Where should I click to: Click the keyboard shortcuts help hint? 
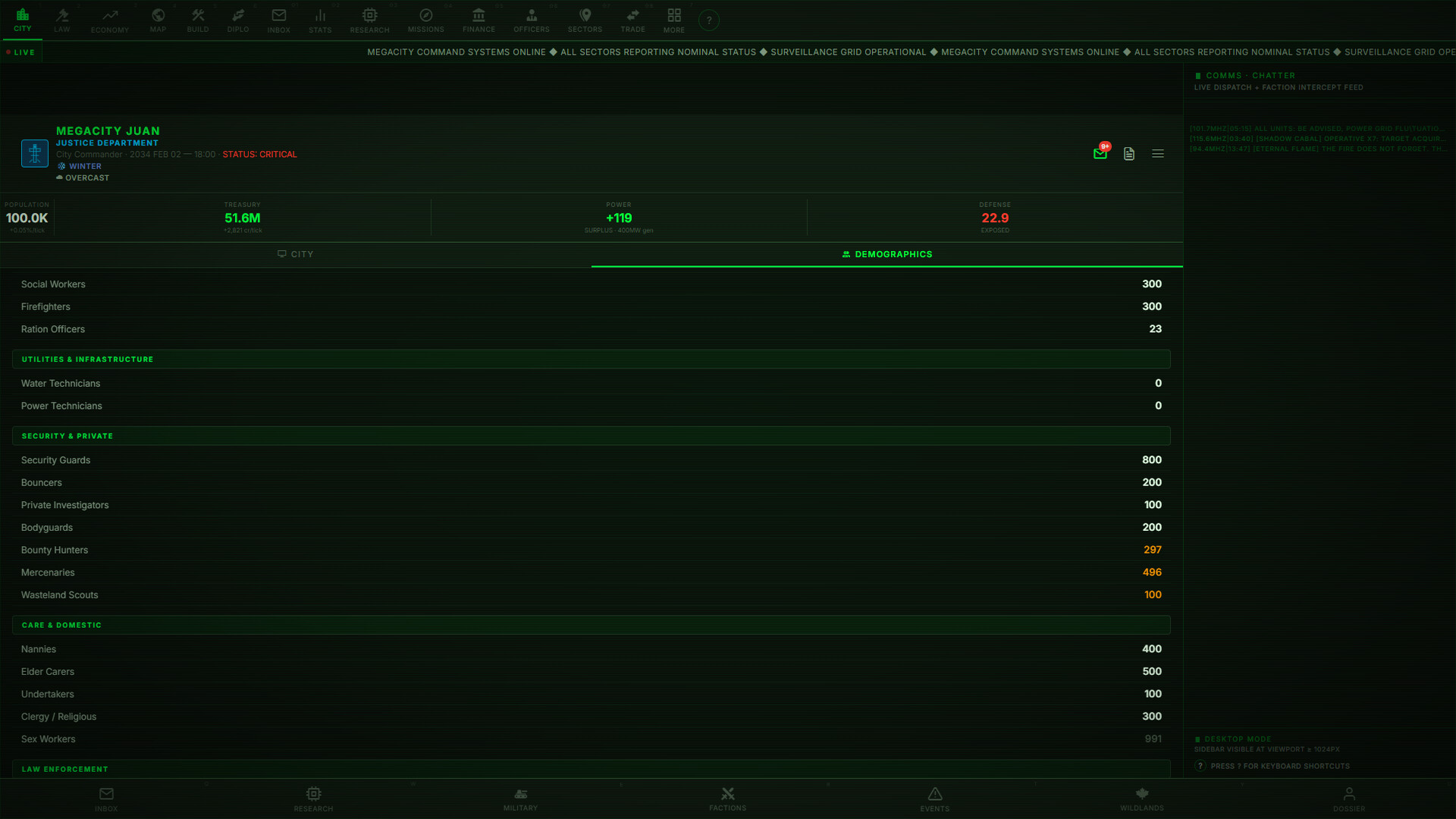click(x=1272, y=766)
